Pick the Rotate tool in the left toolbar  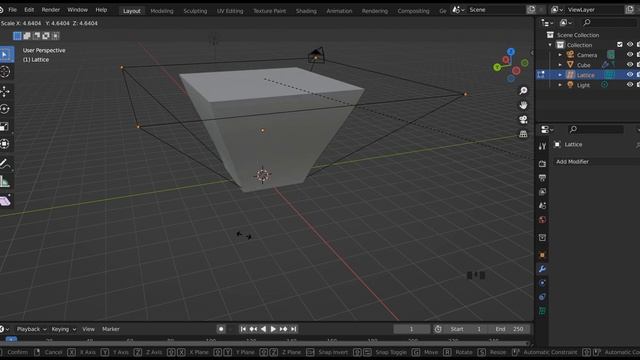point(5,109)
